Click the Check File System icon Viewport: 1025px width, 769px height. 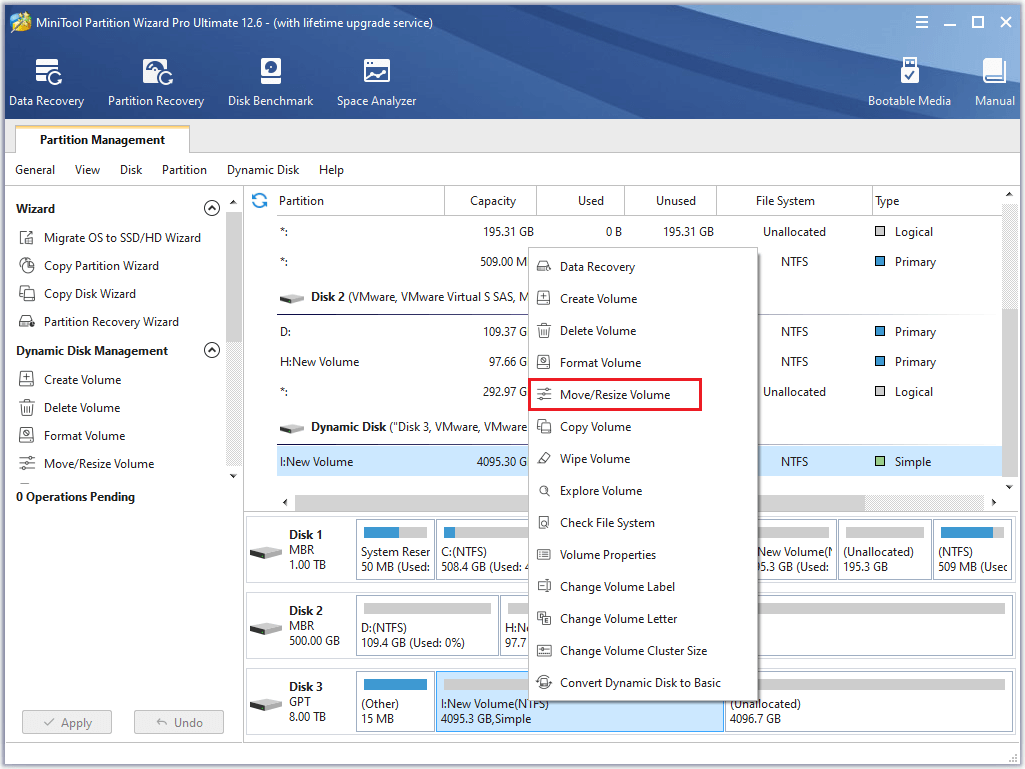coord(544,522)
